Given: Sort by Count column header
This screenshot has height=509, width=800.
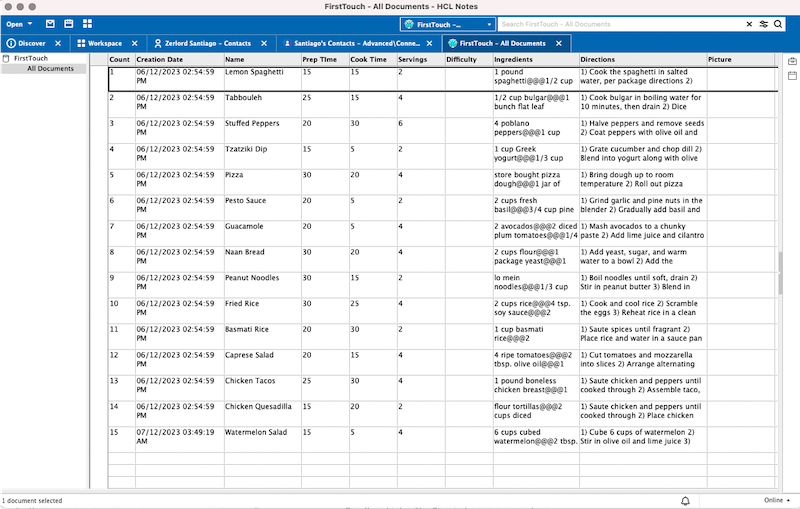Looking at the screenshot, I should coord(121,59).
